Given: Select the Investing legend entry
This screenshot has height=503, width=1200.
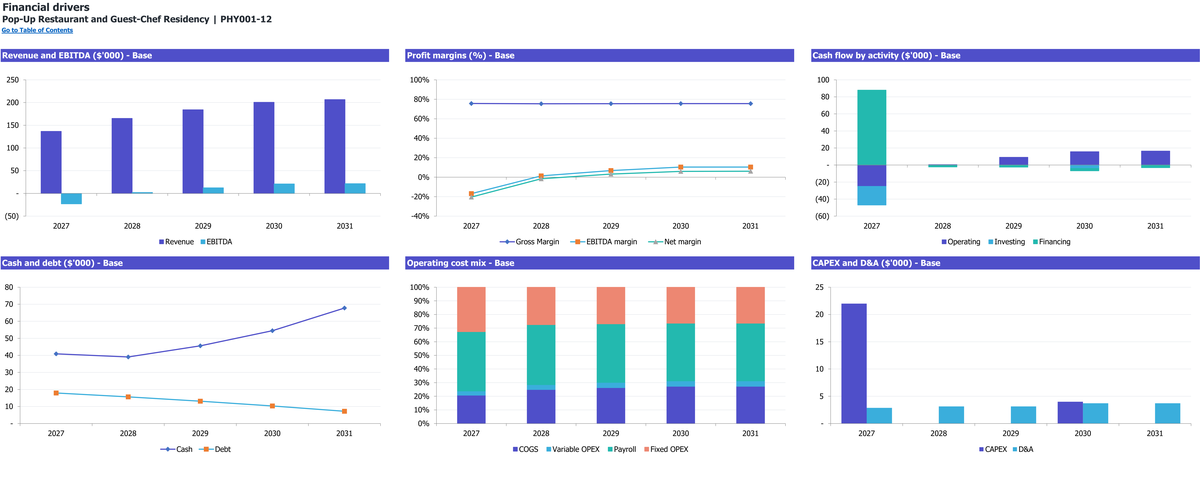Looking at the screenshot, I should click(x=1006, y=241).
